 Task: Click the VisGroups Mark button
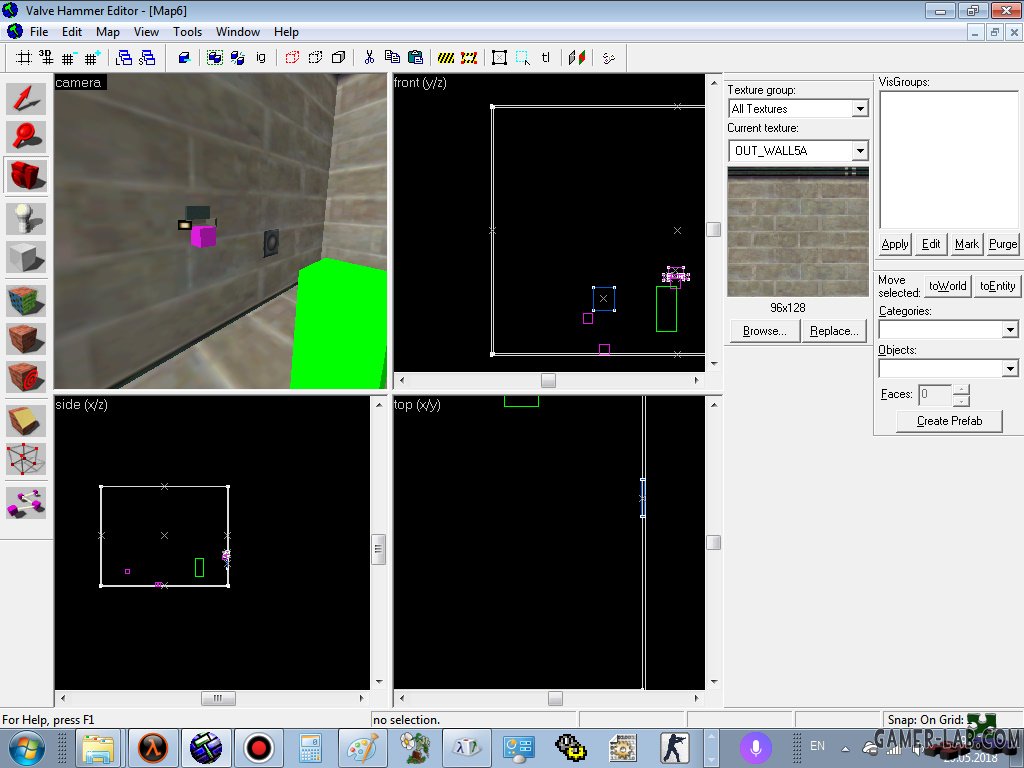point(967,244)
